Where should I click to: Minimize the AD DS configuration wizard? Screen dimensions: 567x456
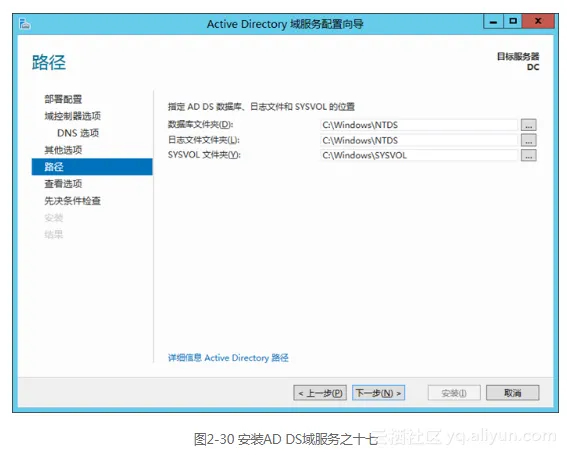tap(493, 22)
